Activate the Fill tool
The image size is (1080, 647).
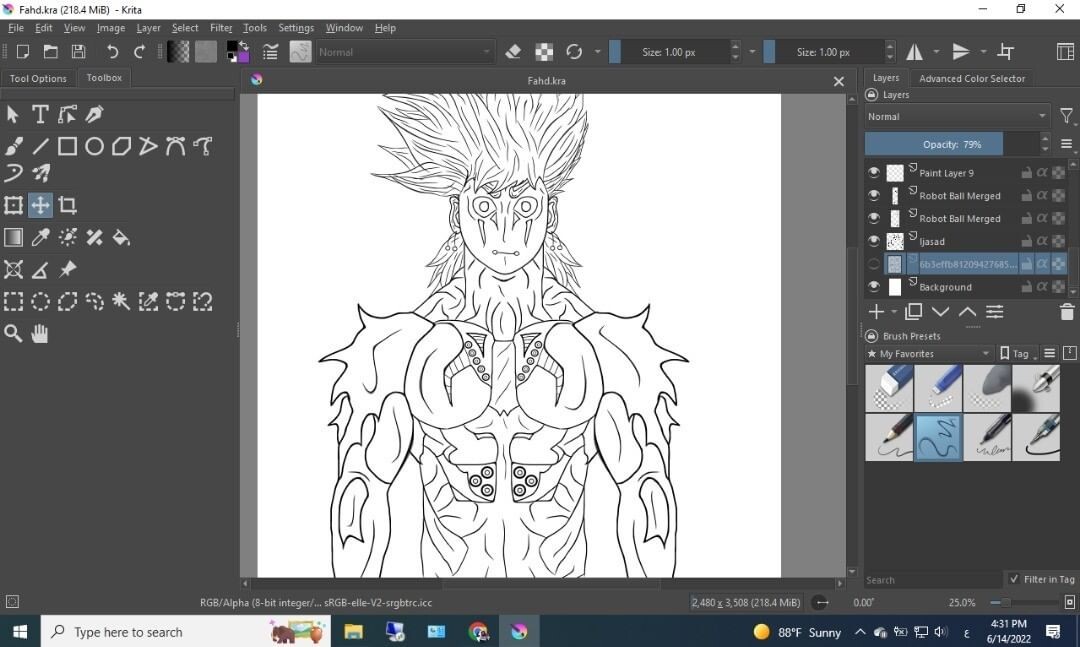121,237
